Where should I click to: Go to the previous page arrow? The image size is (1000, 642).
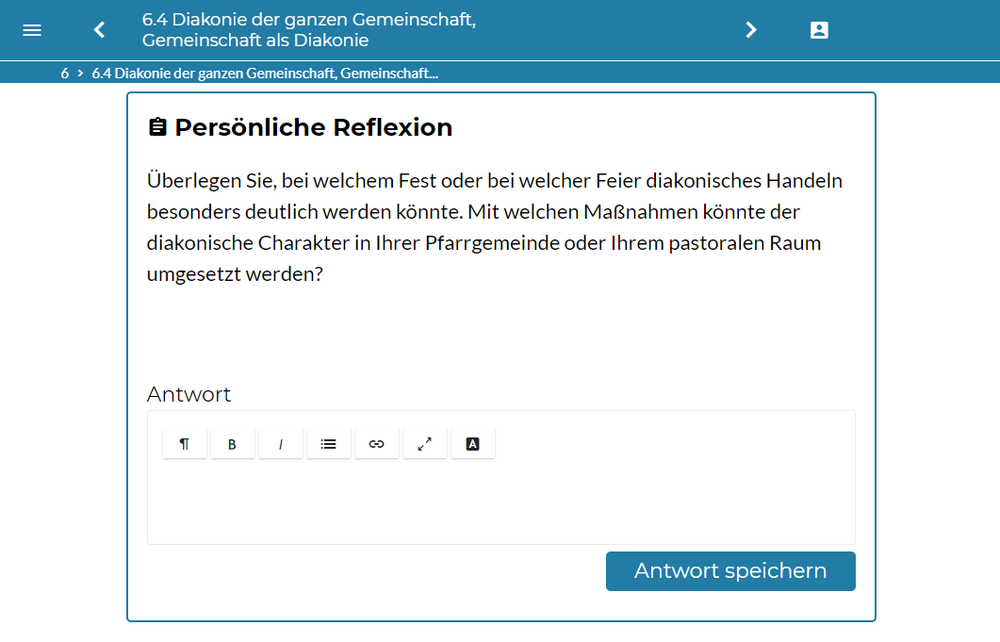click(x=99, y=30)
